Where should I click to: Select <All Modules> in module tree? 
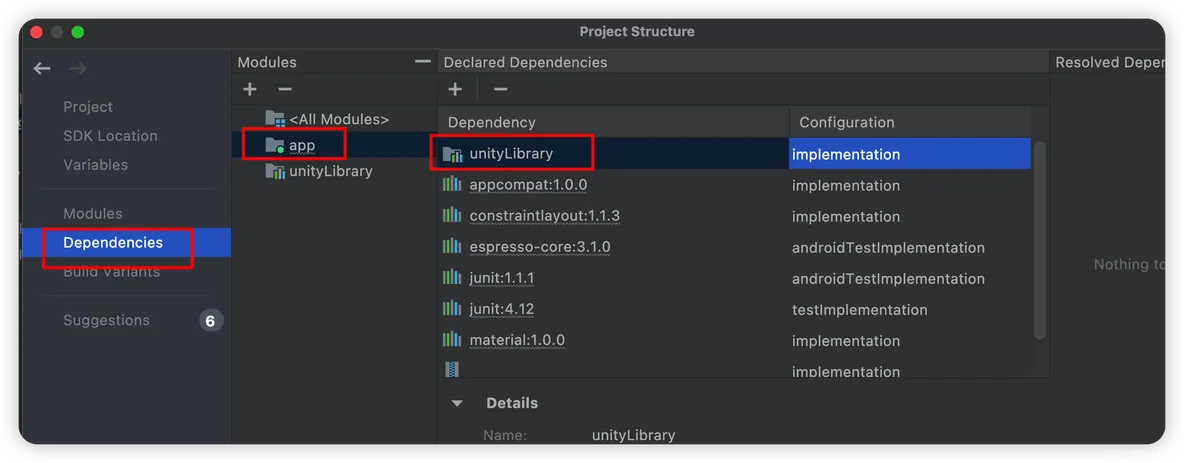pos(339,119)
